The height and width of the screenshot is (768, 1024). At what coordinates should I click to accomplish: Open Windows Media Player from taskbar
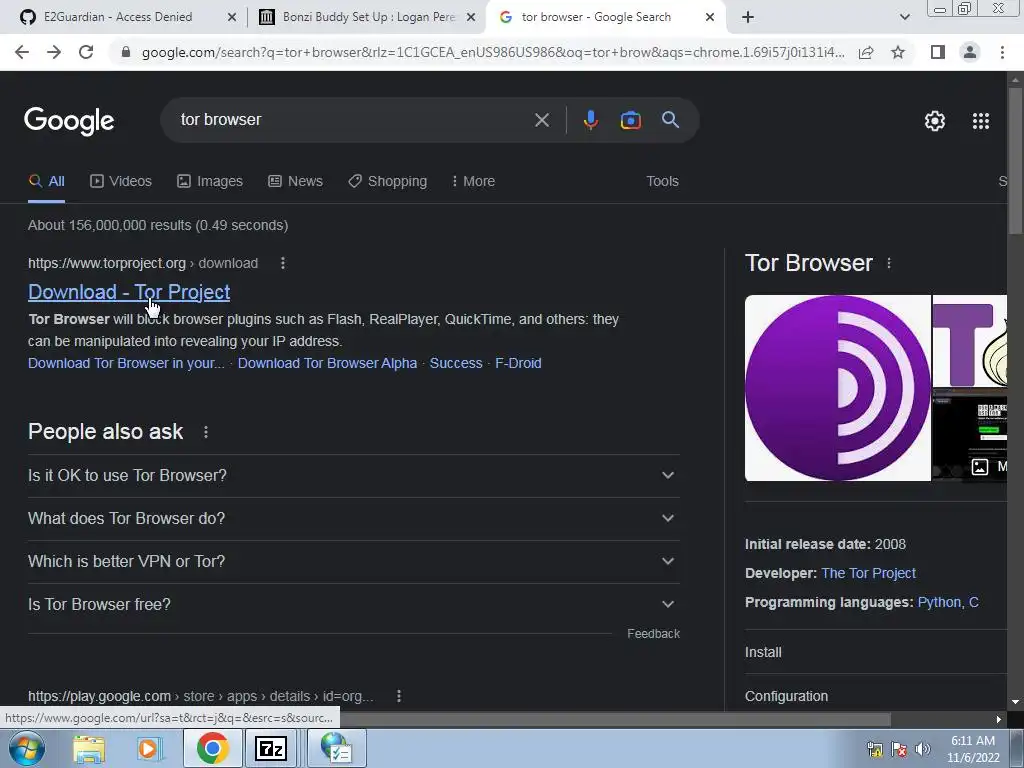coord(150,748)
